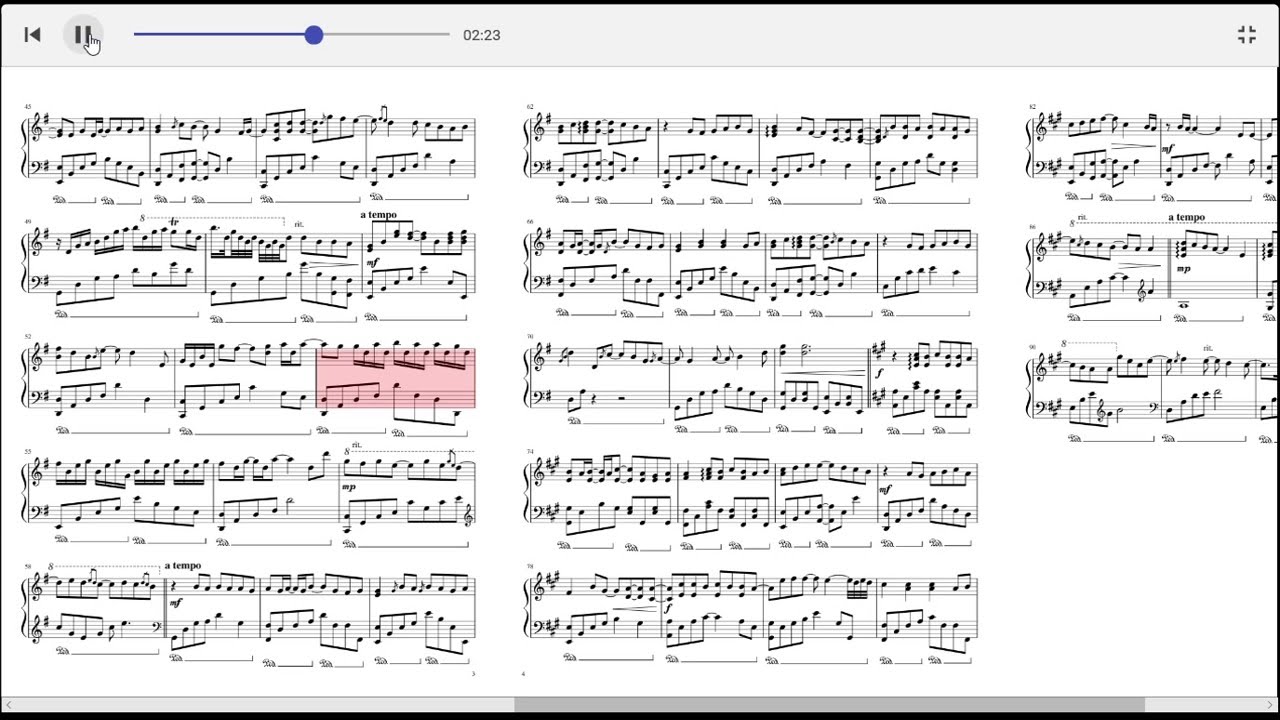This screenshot has height=720, width=1280.
Task: Click the rewind-to-start icon
Action: tap(32, 35)
